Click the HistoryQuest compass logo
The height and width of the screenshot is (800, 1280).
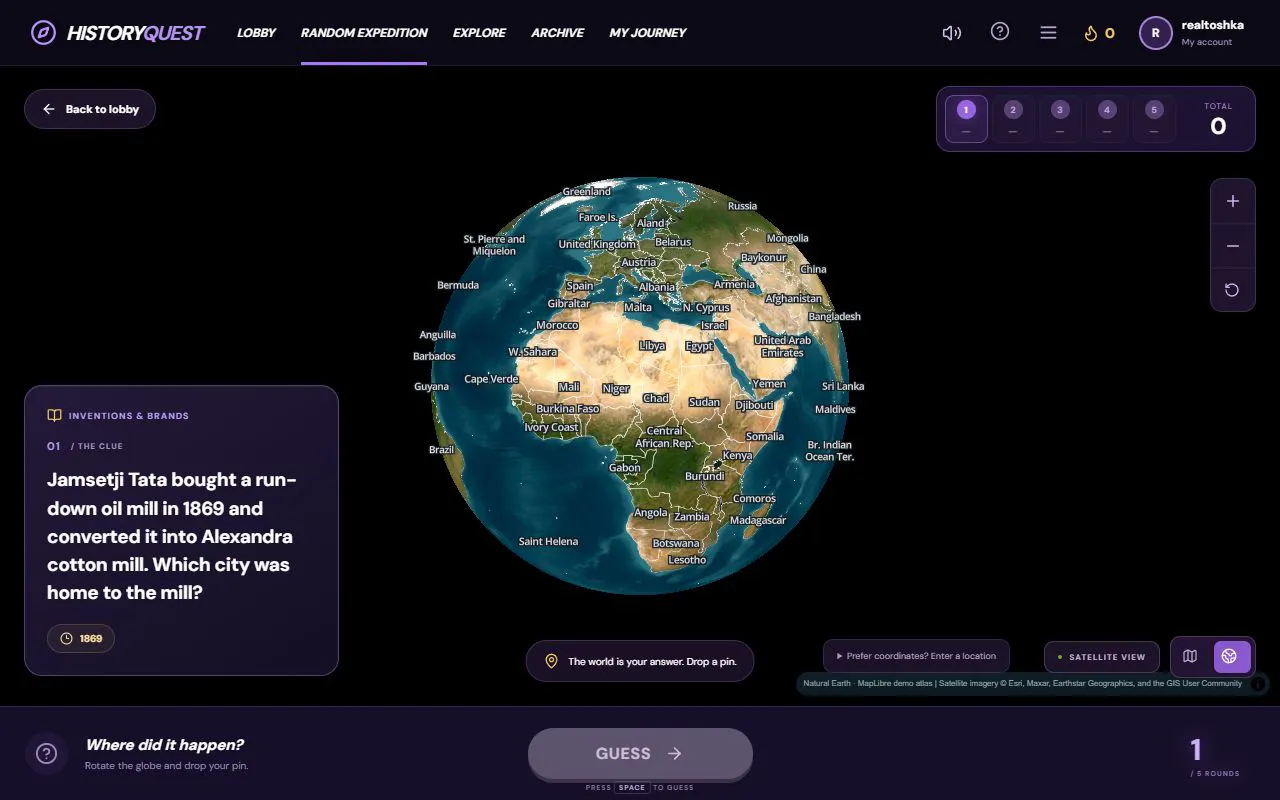tap(43, 33)
